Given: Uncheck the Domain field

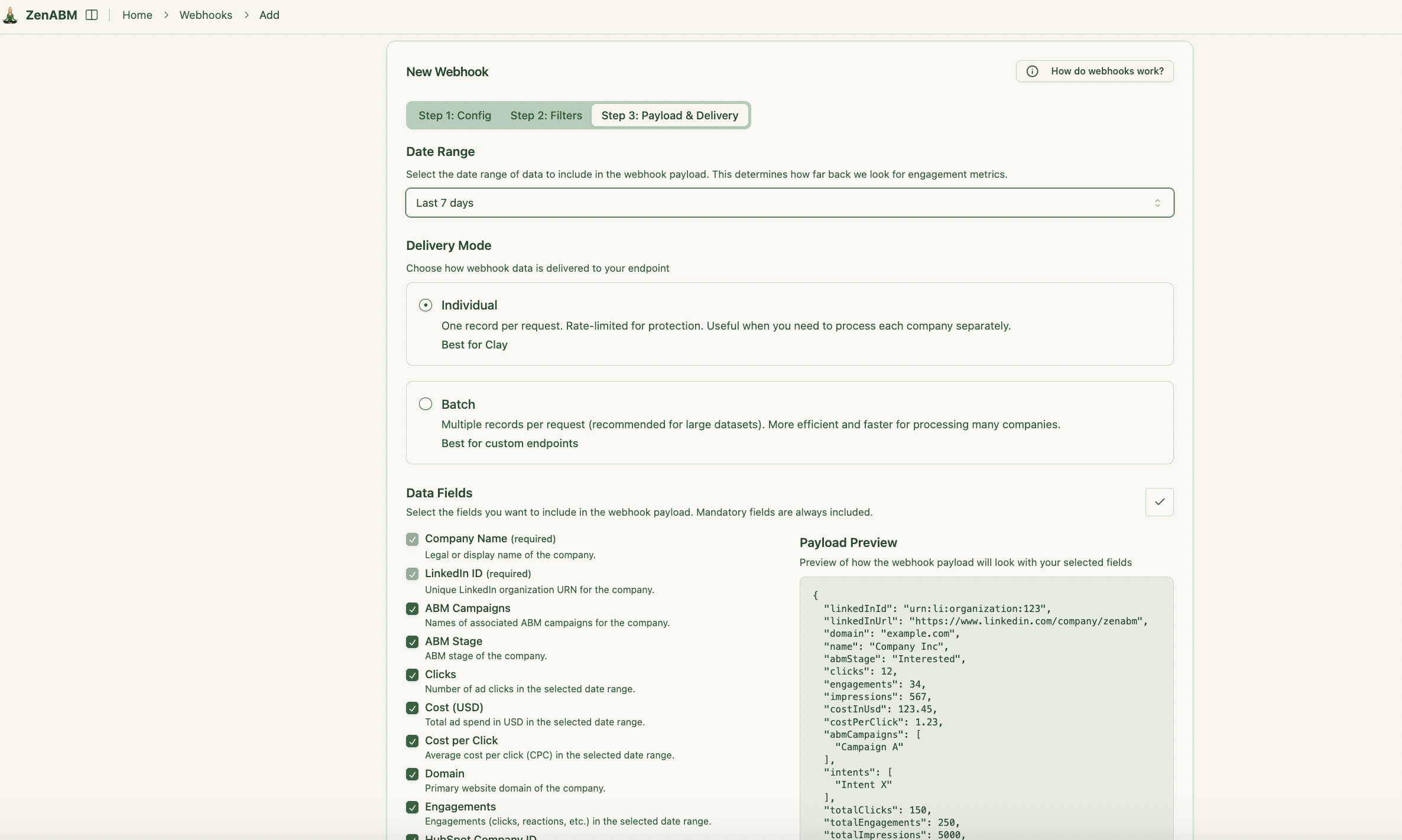Looking at the screenshot, I should 412,773.
